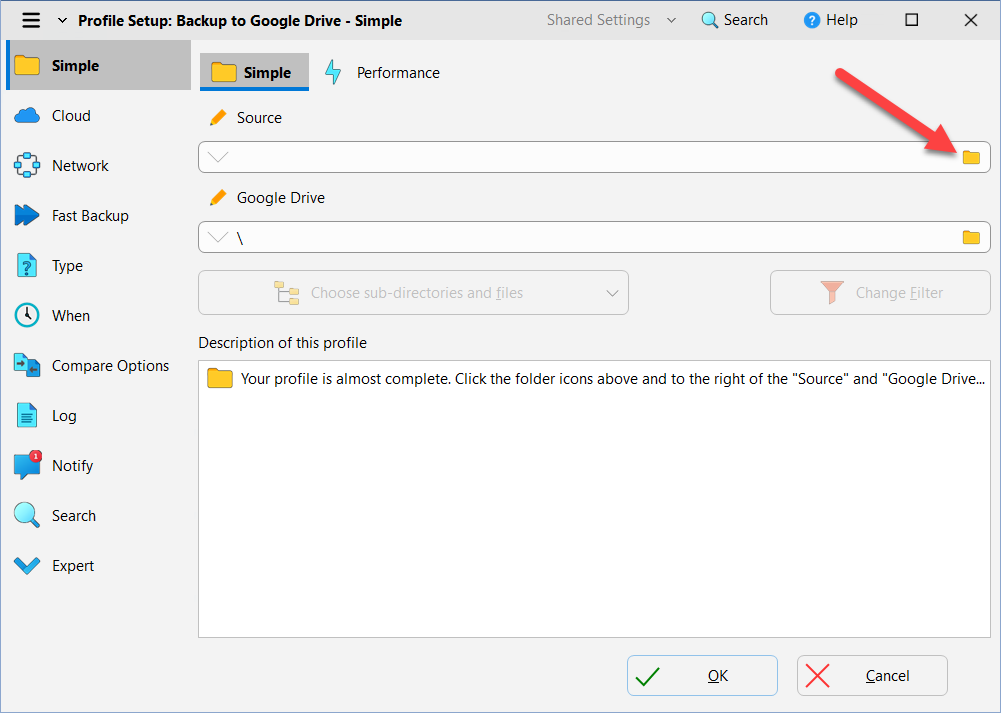Image resolution: width=1001 pixels, height=713 pixels.
Task: Select the Cloud sidebar label
Action: [x=72, y=116]
